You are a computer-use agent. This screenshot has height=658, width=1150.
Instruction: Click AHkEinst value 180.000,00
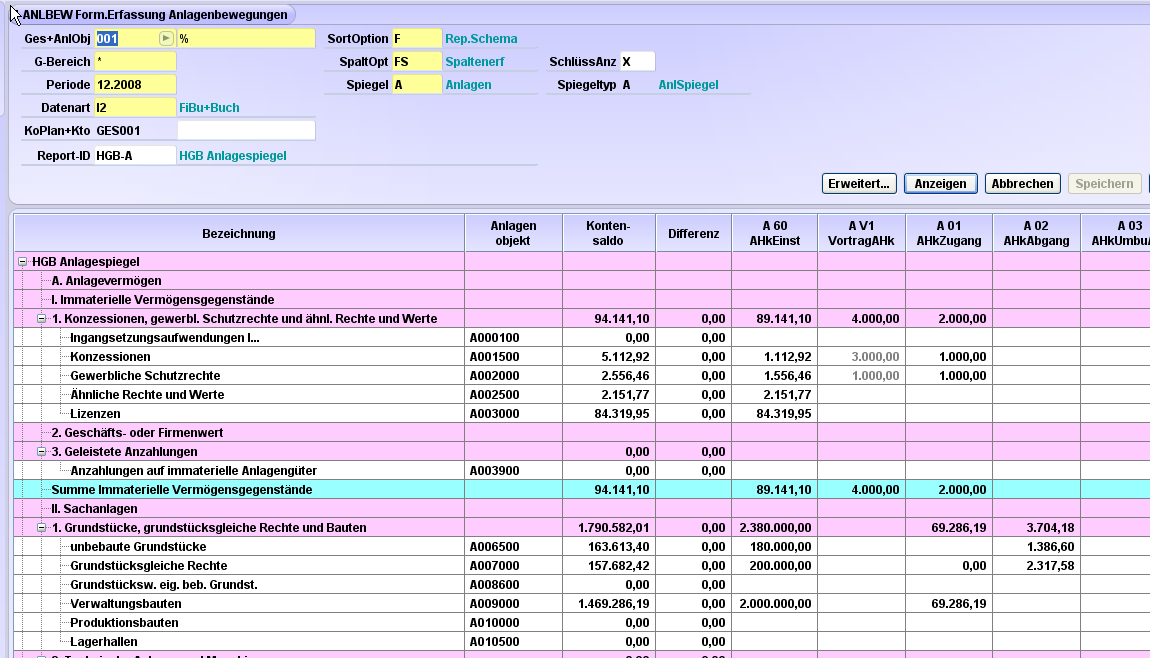click(780, 547)
